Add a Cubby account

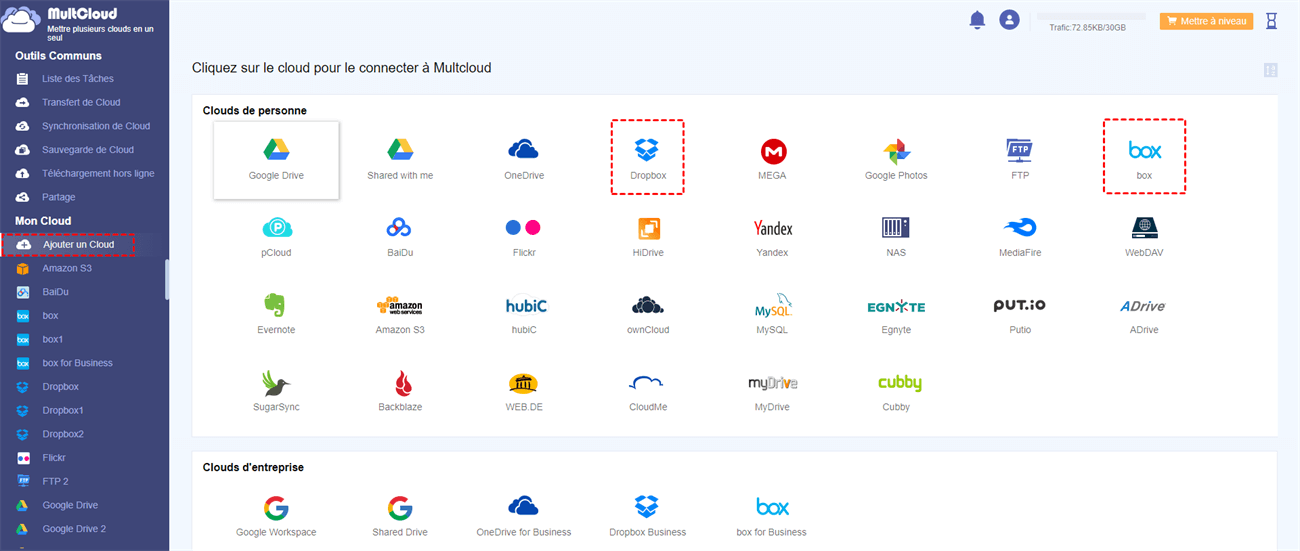(899, 392)
